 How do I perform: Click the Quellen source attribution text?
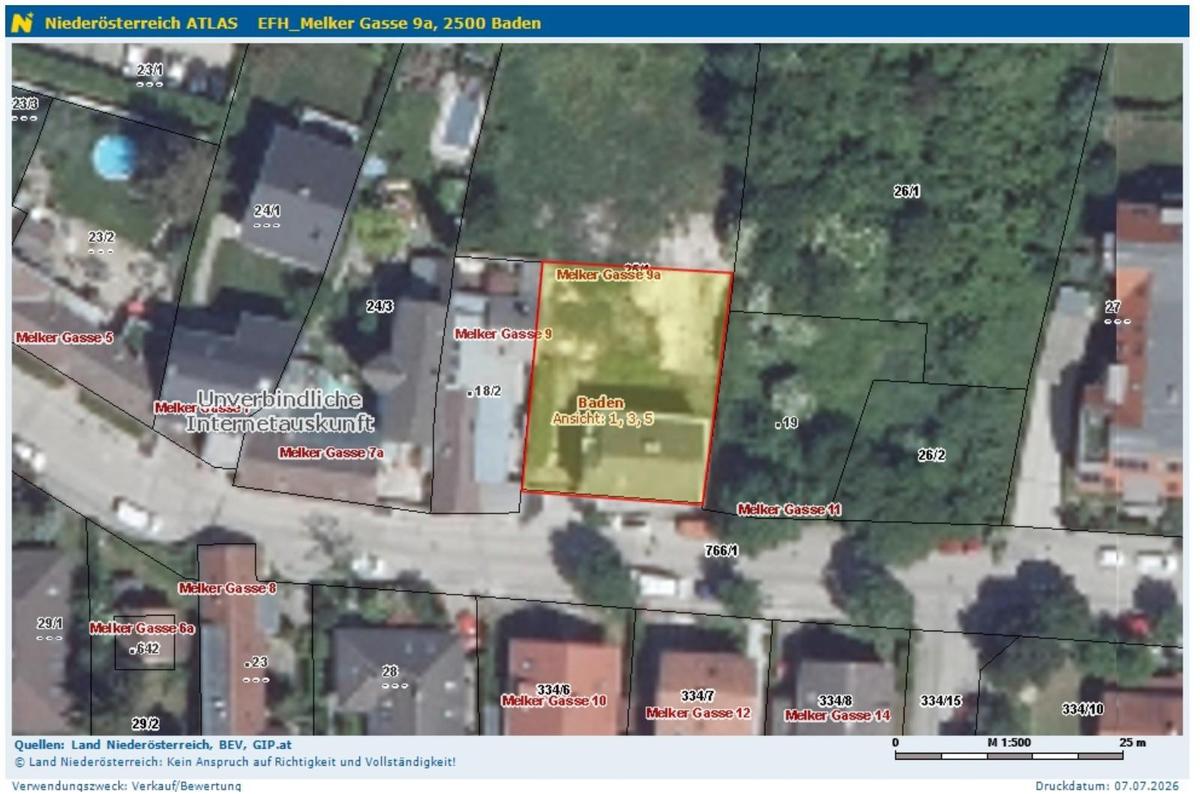tap(153, 745)
